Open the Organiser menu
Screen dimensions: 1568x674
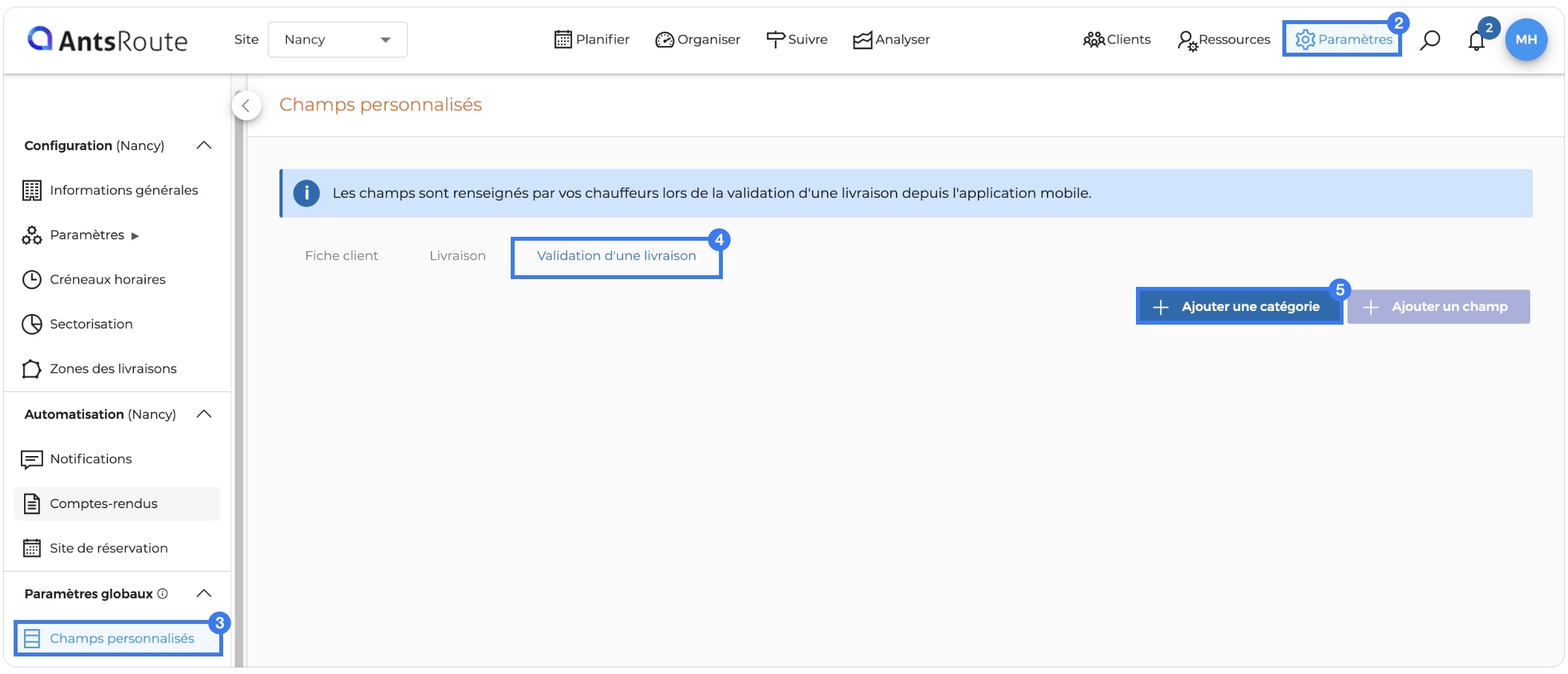pos(697,40)
